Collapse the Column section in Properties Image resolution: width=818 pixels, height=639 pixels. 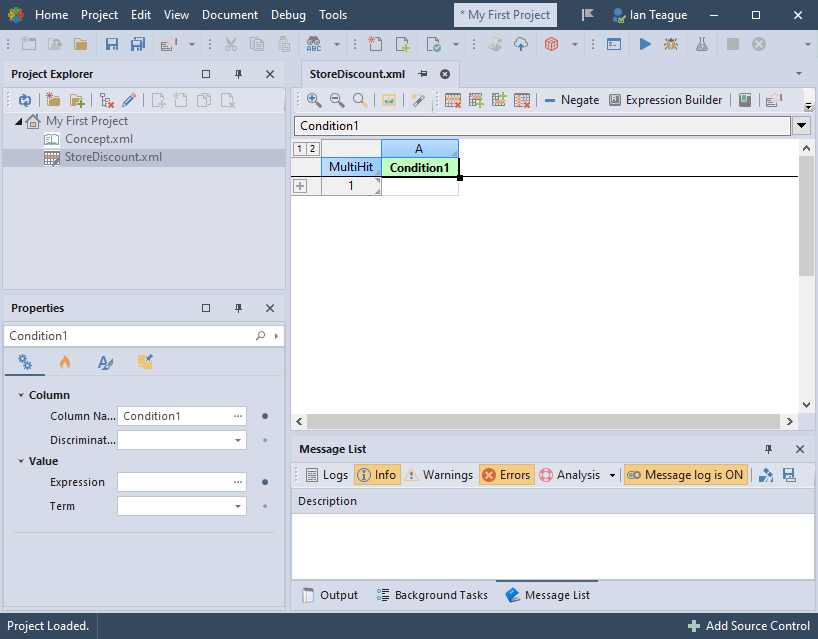coord(21,395)
